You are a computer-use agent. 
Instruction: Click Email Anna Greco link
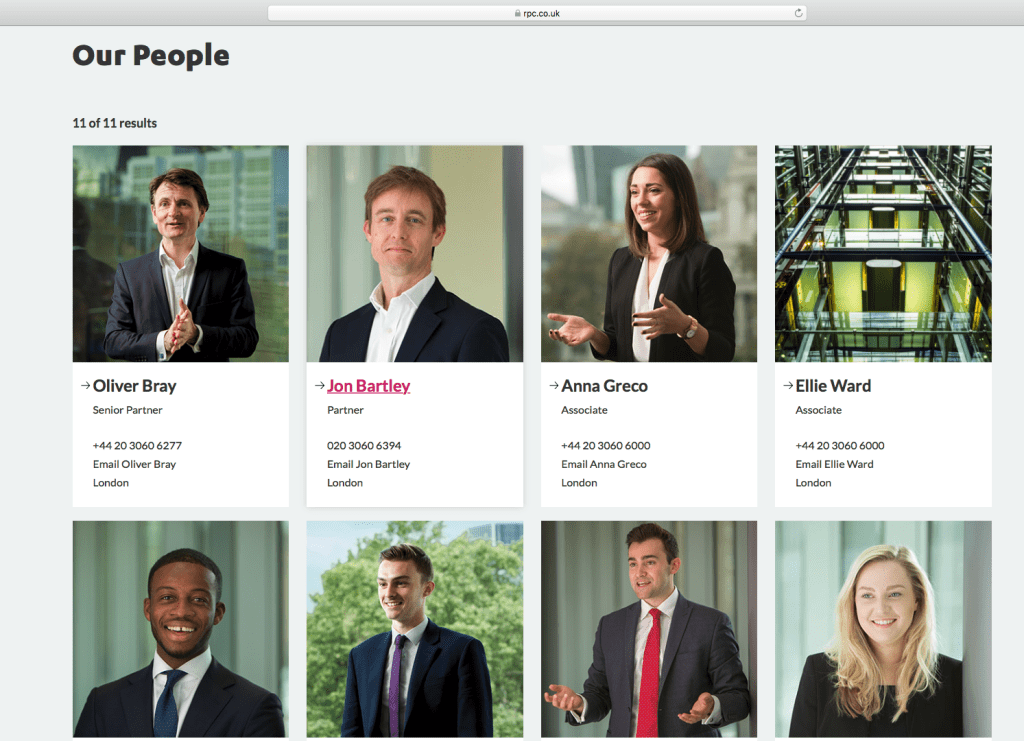pos(603,464)
